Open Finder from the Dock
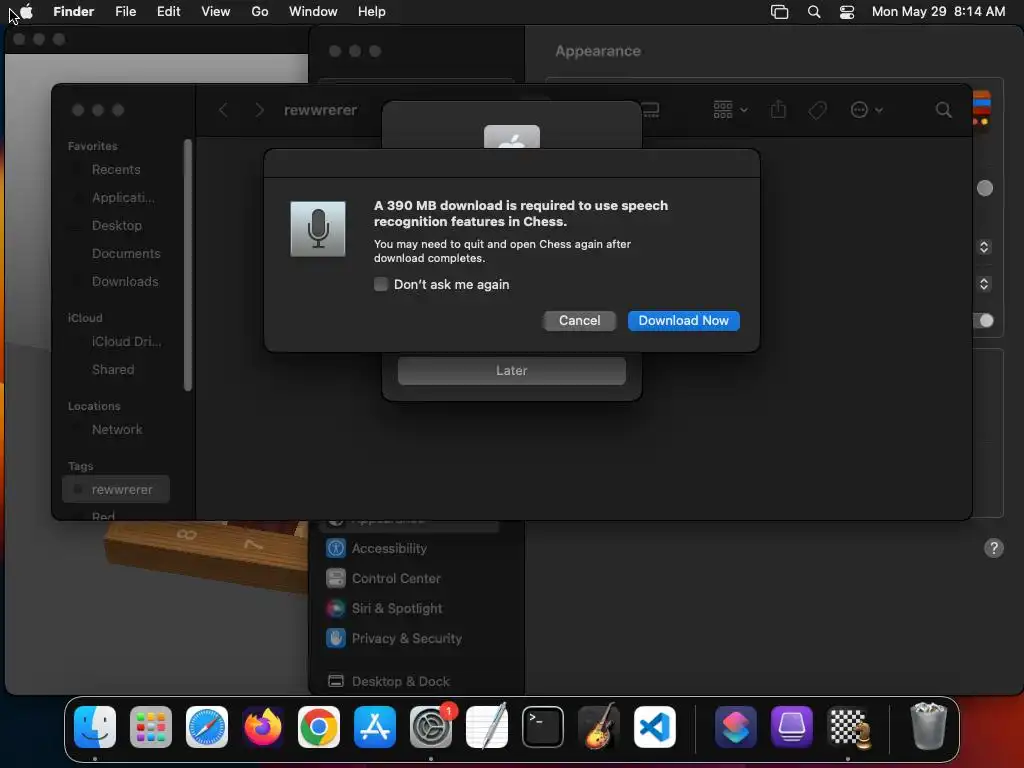Viewport: 1024px width, 768px height. (x=95, y=727)
